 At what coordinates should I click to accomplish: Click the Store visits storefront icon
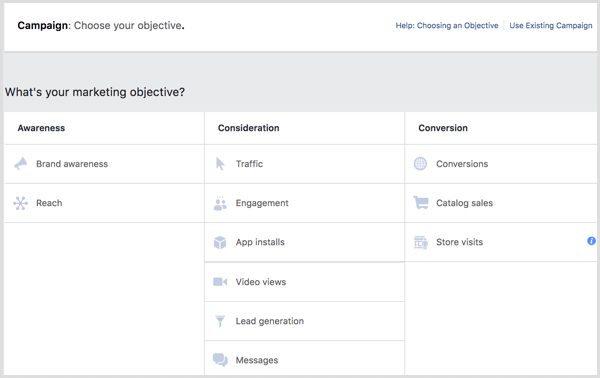click(421, 242)
